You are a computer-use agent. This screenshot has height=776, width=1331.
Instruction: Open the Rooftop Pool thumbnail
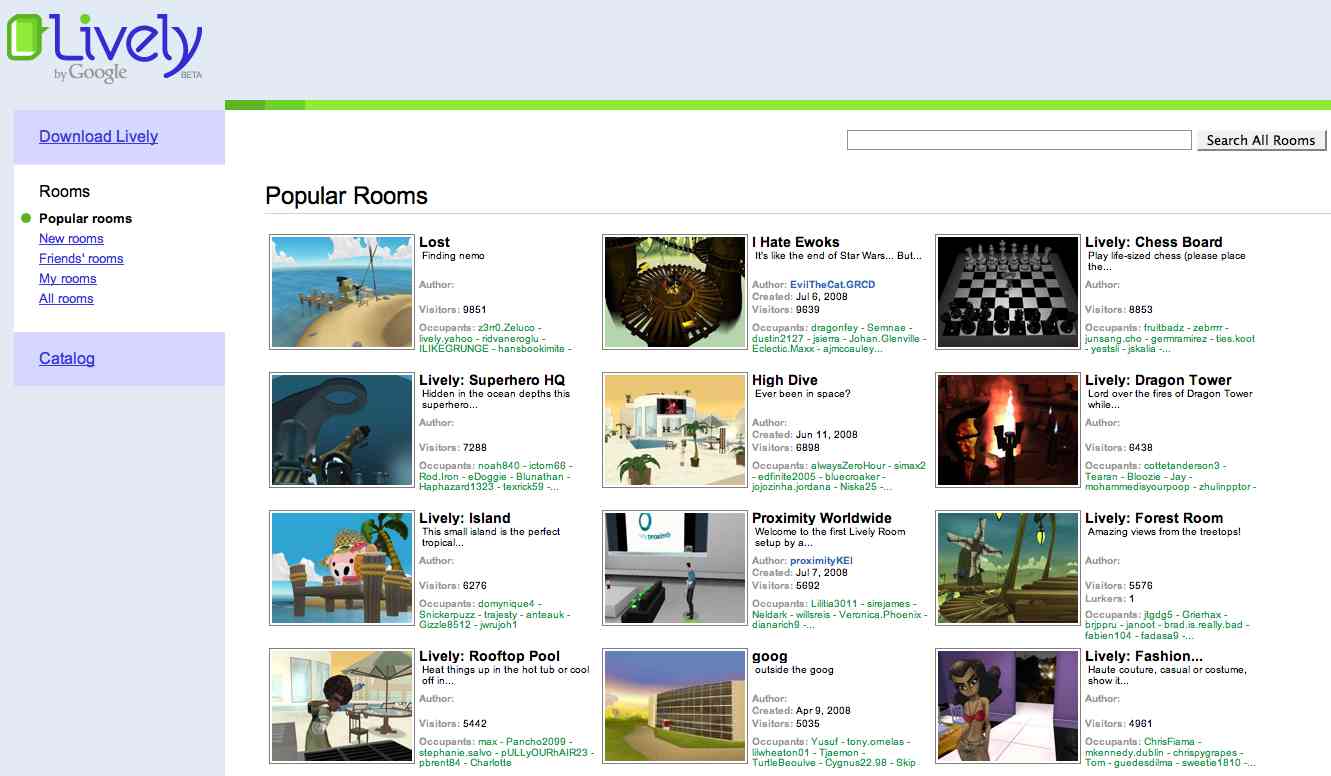pos(342,706)
